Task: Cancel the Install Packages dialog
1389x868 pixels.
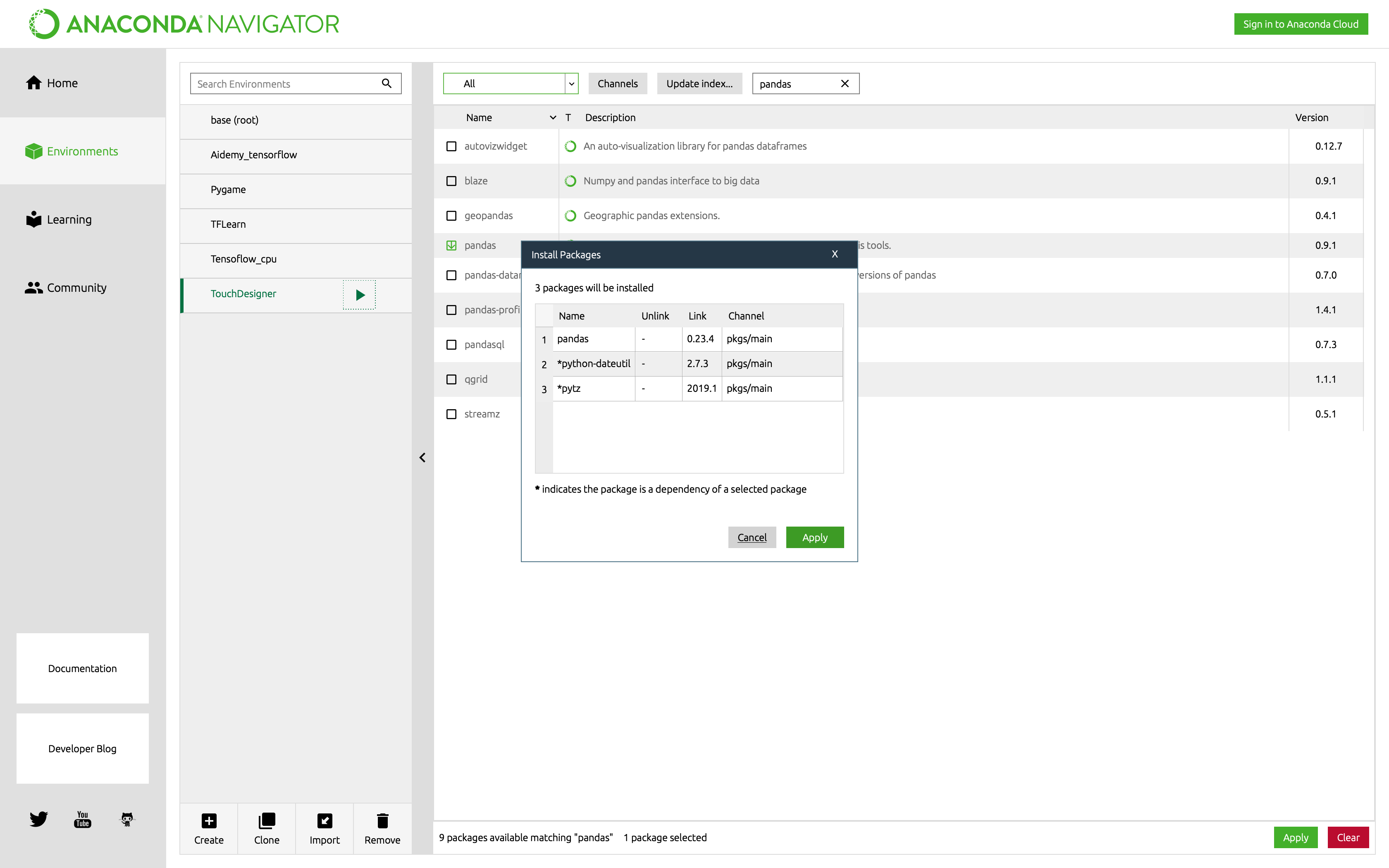Action: (751, 537)
